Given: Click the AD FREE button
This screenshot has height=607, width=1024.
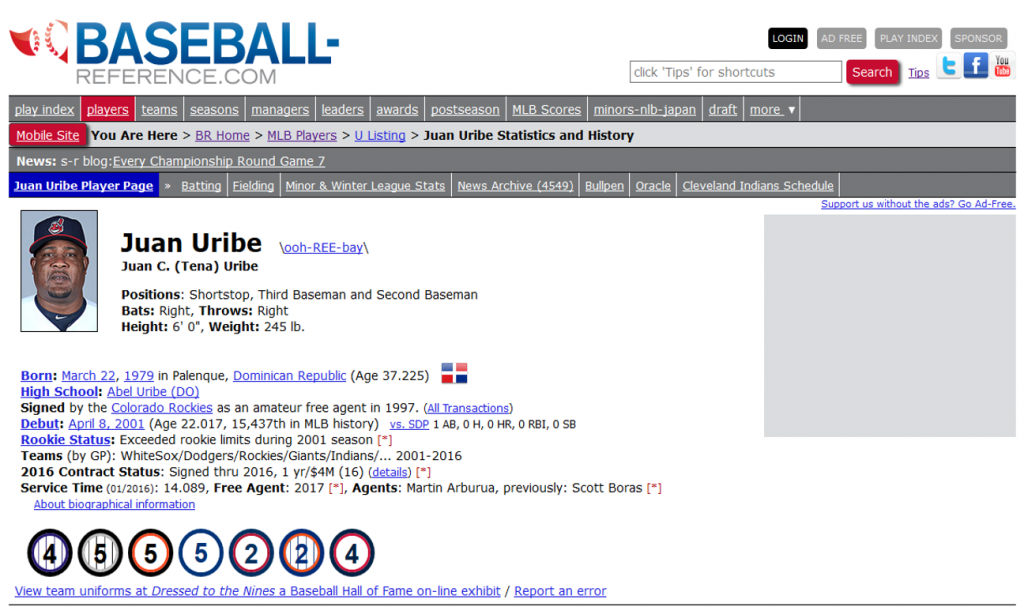Looking at the screenshot, I should (841, 39).
